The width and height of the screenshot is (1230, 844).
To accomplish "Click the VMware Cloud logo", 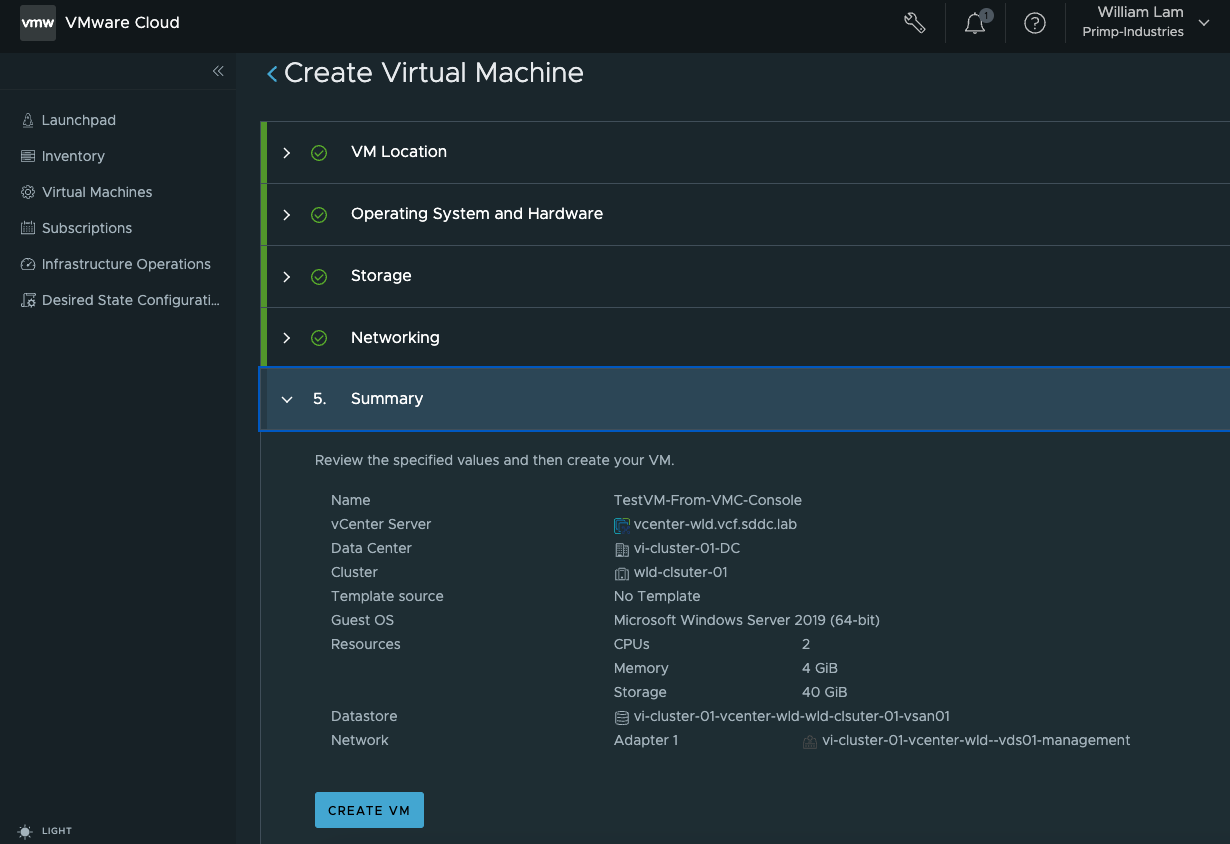I will point(37,22).
